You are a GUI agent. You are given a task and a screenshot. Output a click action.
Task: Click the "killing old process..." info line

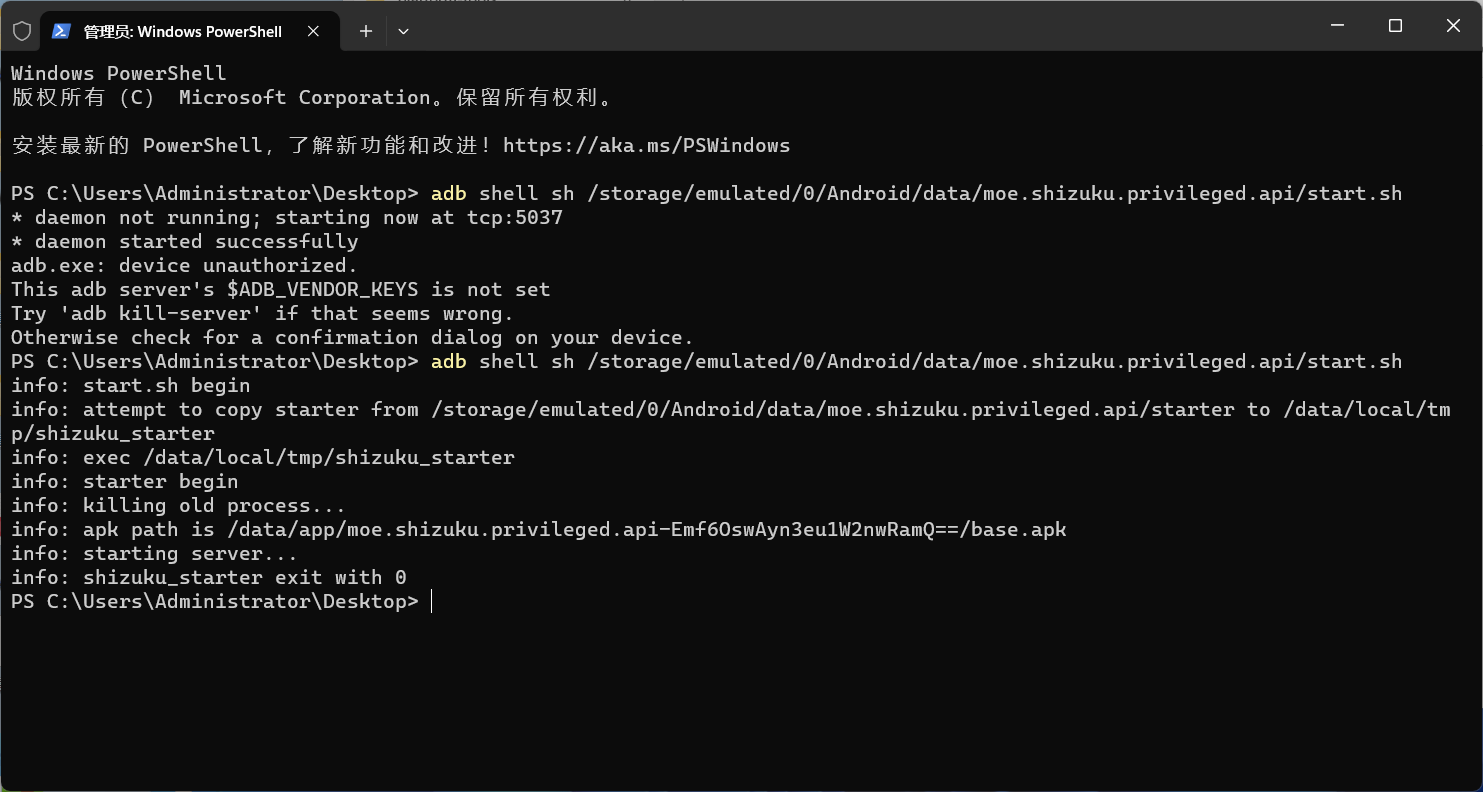pos(178,505)
